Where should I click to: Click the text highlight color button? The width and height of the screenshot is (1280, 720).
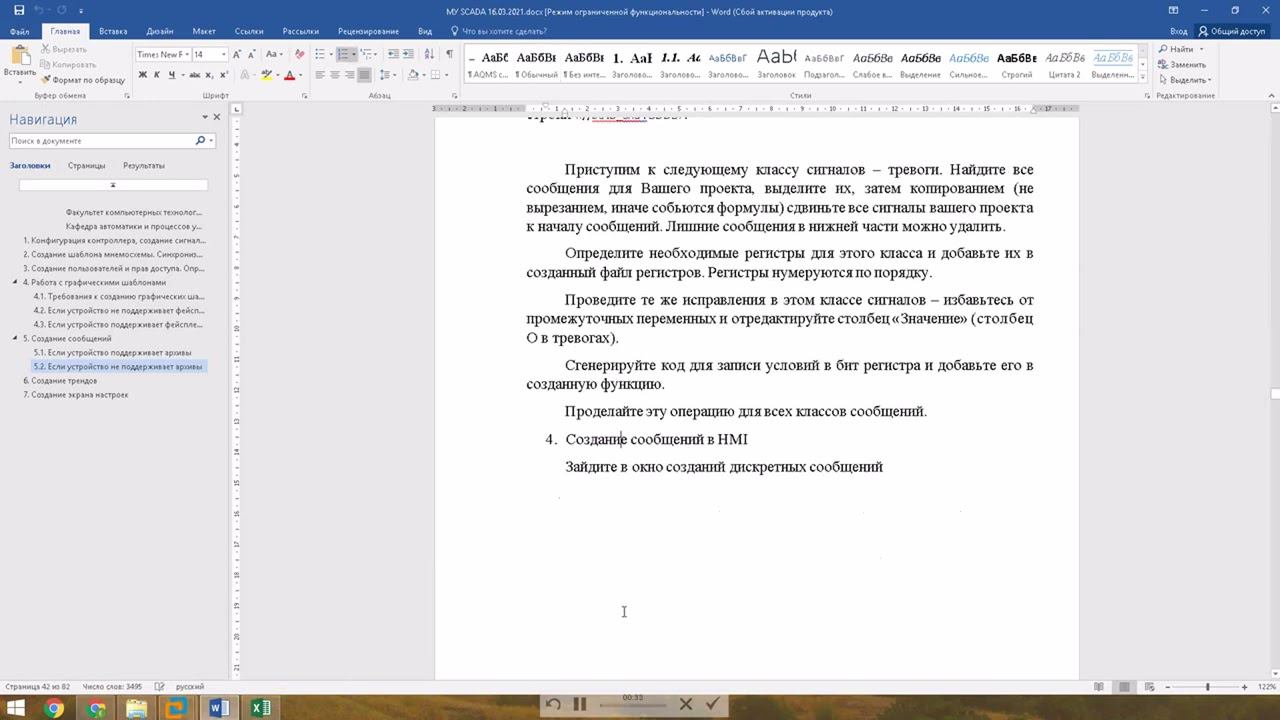pyautogui.click(x=266, y=75)
